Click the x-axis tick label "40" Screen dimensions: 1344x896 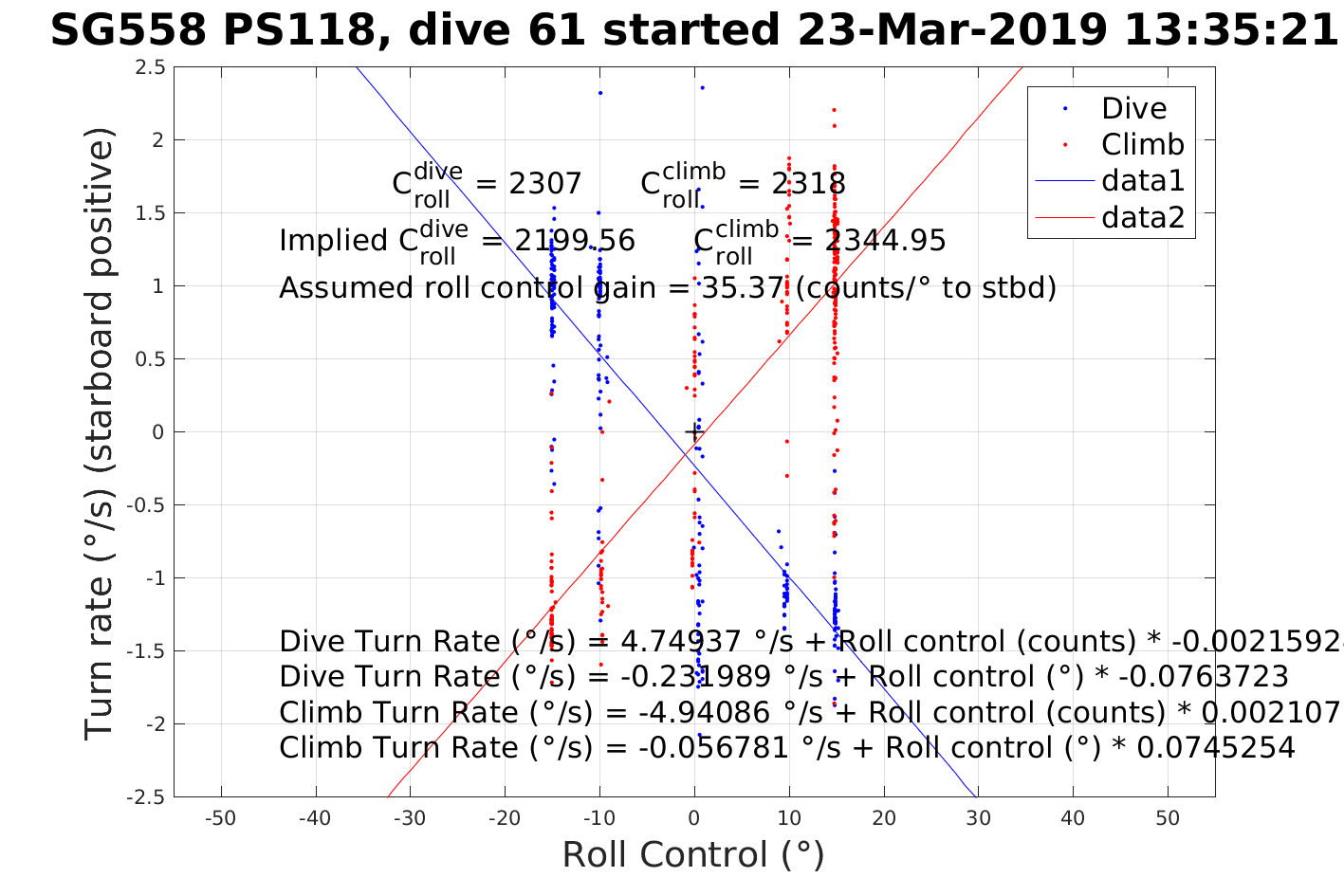[x=1073, y=819]
